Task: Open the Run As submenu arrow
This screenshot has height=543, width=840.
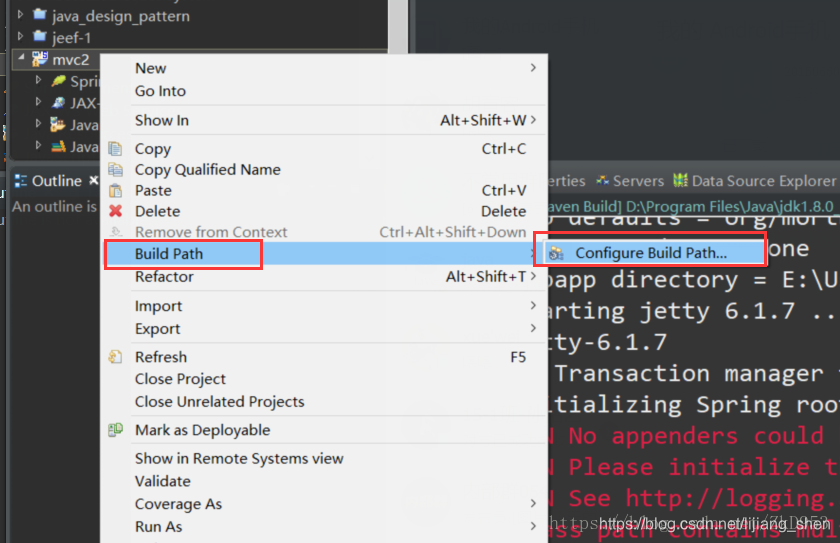Action: point(533,526)
